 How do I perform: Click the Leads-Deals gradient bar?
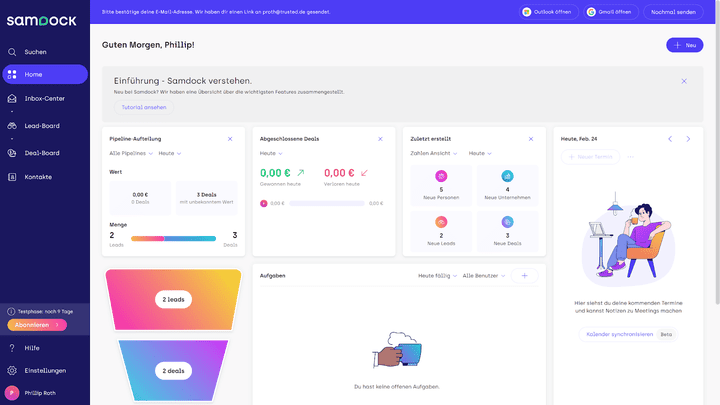coord(173,238)
